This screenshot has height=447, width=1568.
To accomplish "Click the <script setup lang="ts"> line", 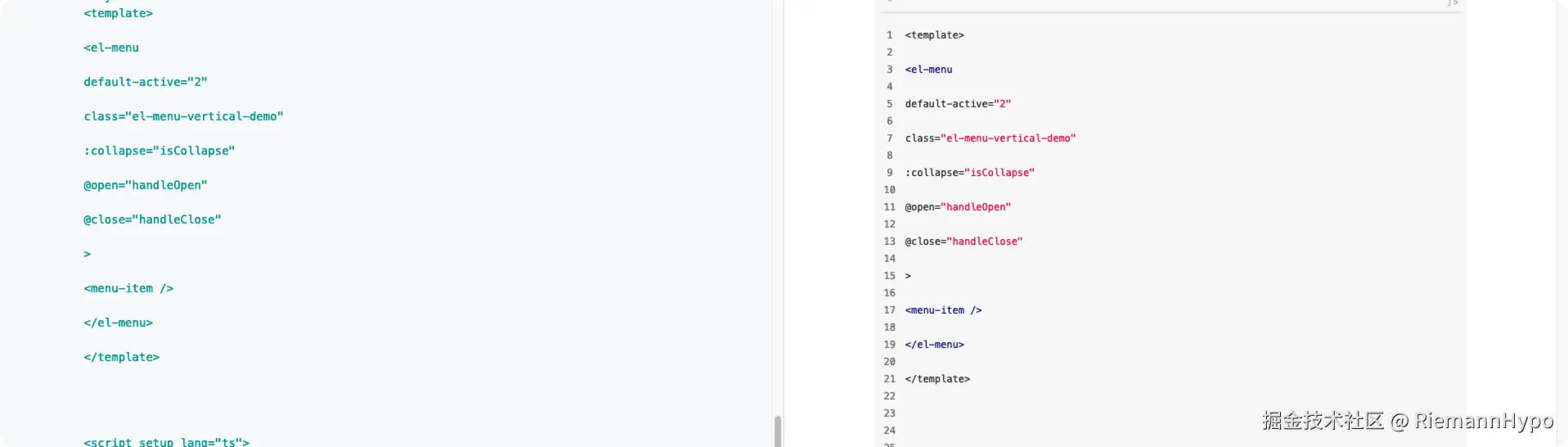I will coord(166,441).
